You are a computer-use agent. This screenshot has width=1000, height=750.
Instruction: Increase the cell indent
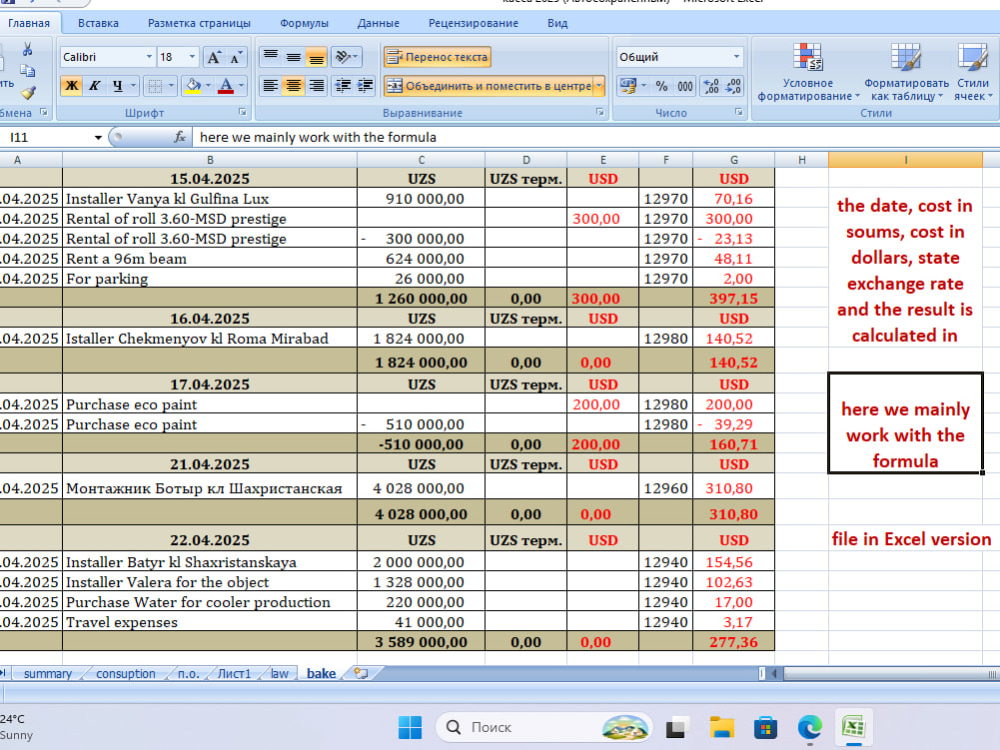coord(365,85)
